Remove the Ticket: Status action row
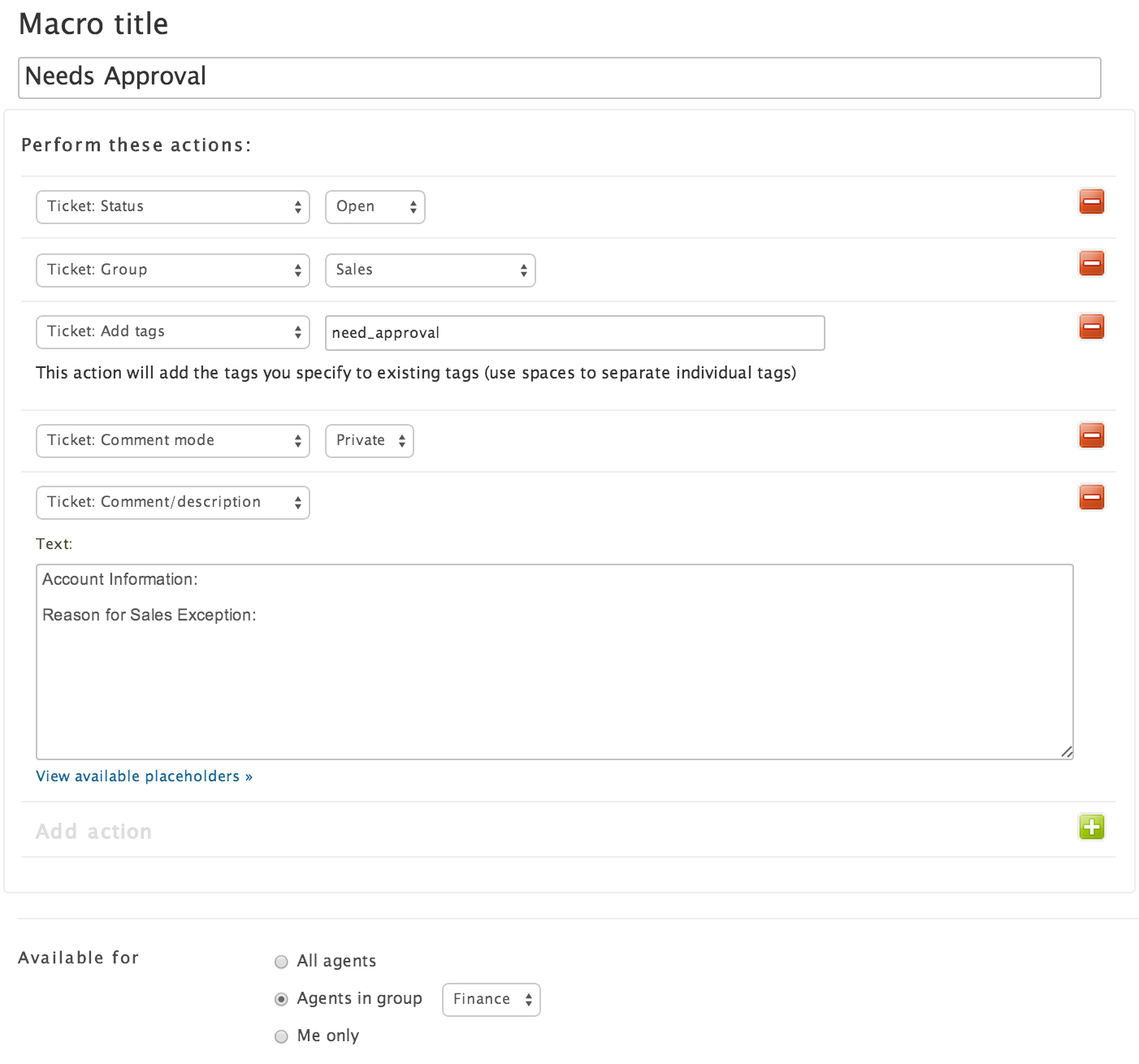The image size is (1139, 1064). click(1091, 201)
